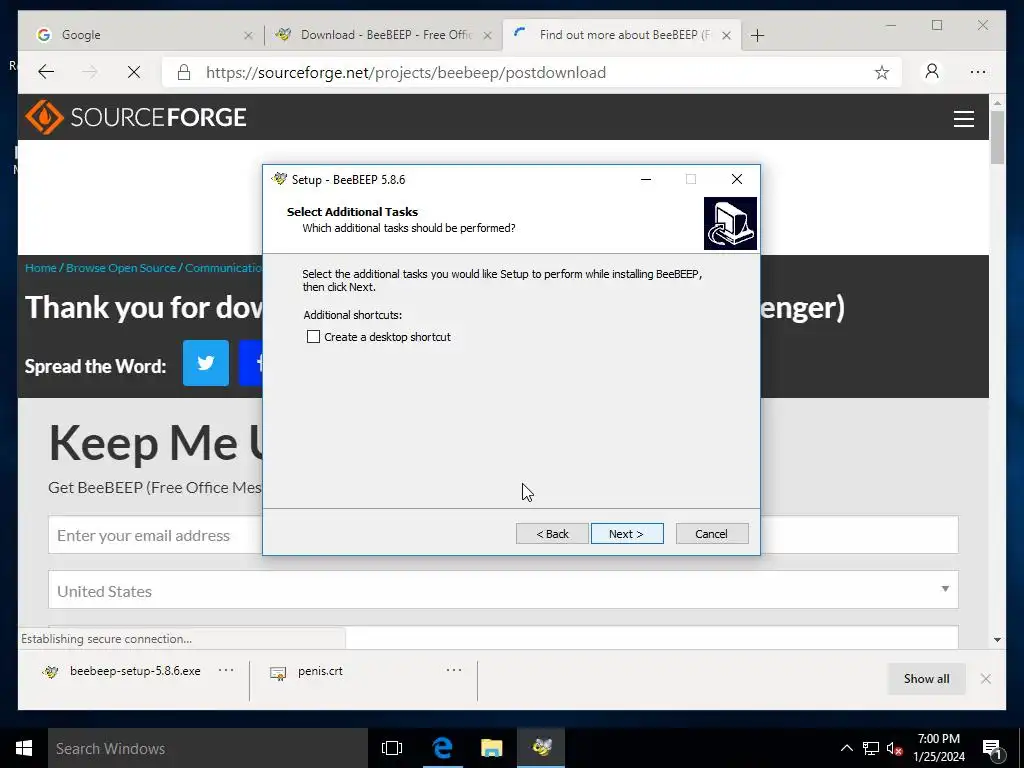The width and height of the screenshot is (1024, 768).
Task: Open Edge from the taskbar
Action: (442, 748)
